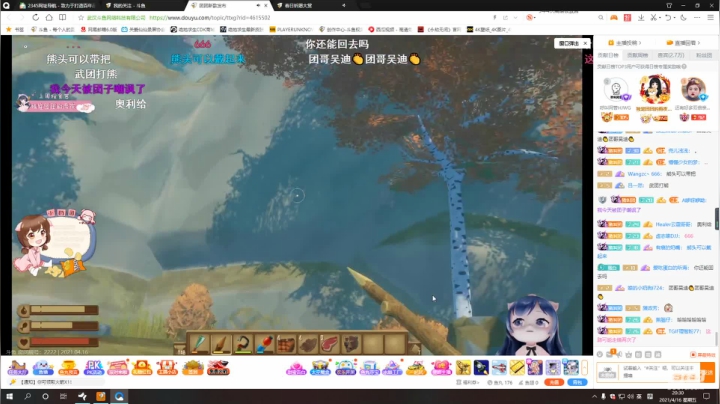Open the 4K壁纸 bookmark
This screenshot has height=404, width=720.
coord(488,29)
